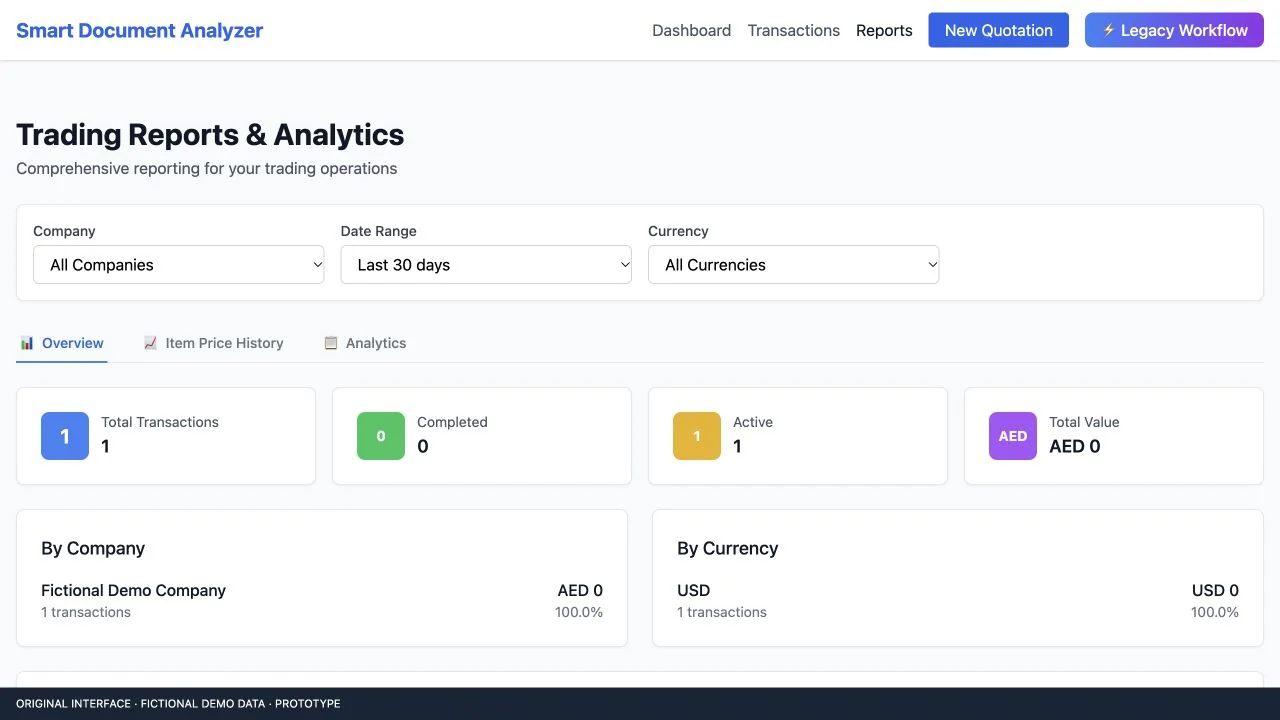Launch the Legacy Workflow button
This screenshot has height=720, width=1280.
click(1175, 30)
